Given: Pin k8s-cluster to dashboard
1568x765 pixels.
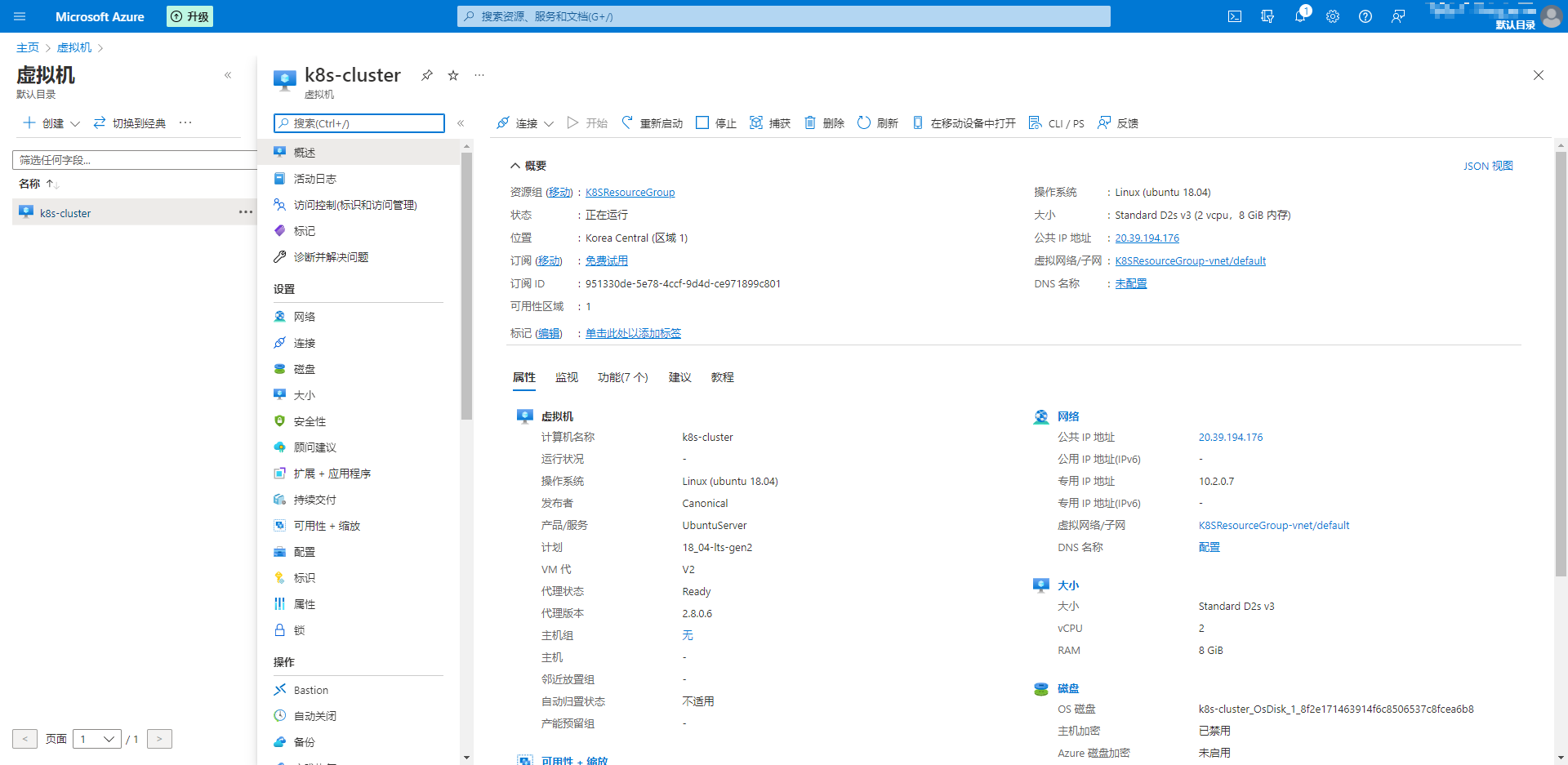Looking at the screenshot, I should pos(427,75).
